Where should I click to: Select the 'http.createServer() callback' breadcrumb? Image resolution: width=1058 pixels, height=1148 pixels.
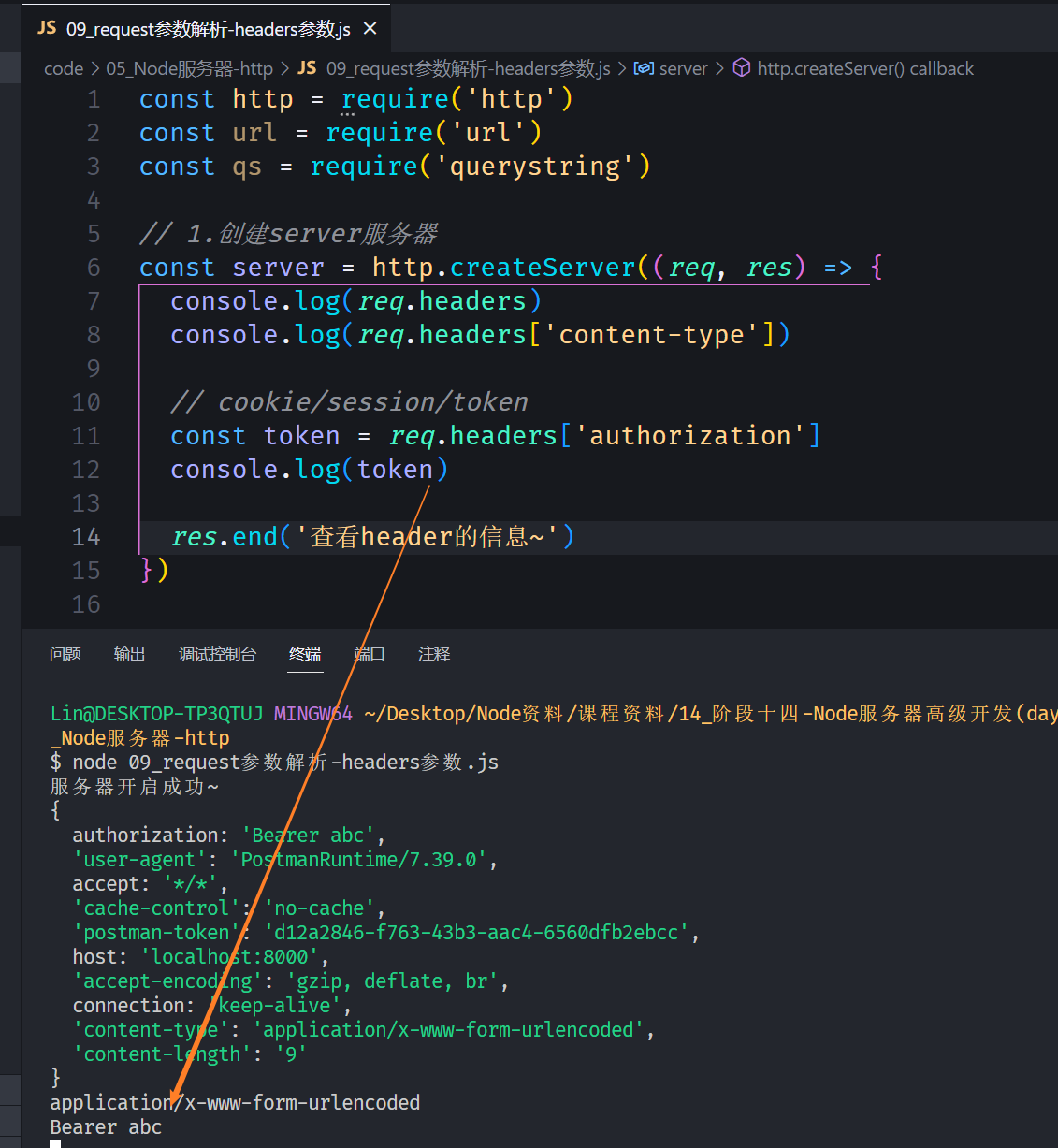864,68
